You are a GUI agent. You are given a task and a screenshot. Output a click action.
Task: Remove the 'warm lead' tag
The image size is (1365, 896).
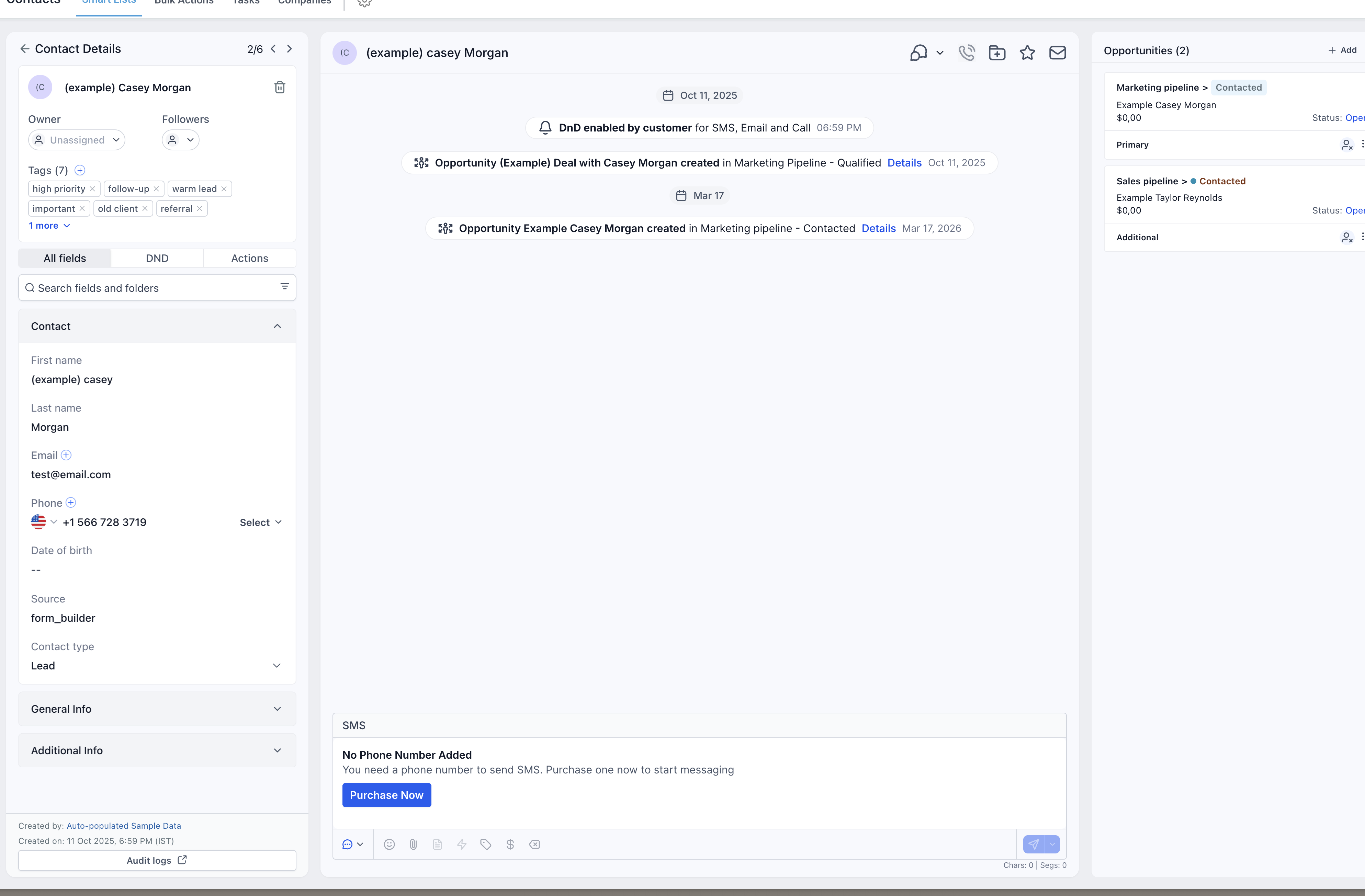tap(224, 188)
